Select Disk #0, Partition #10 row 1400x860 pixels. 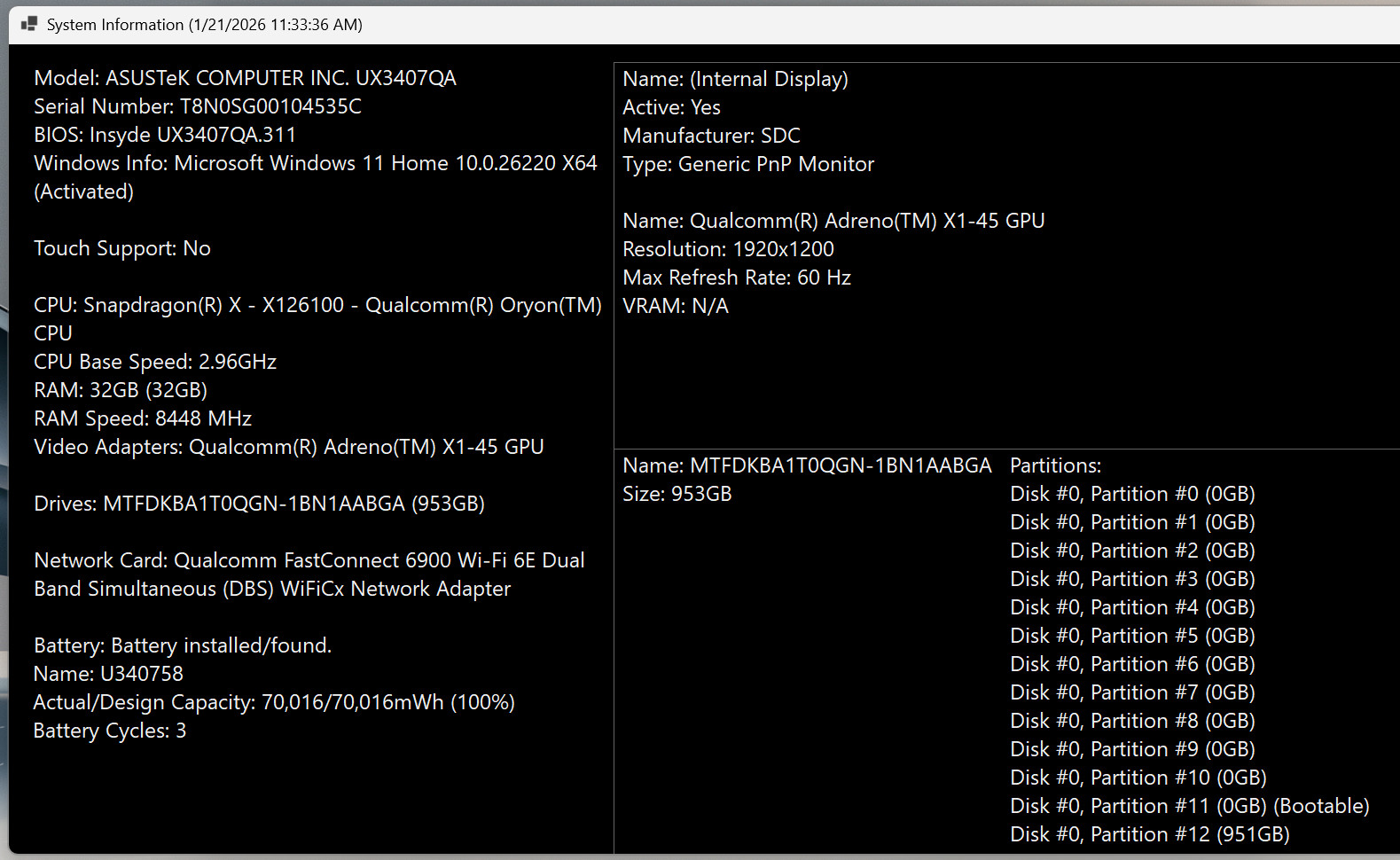tap(1138, 778)
